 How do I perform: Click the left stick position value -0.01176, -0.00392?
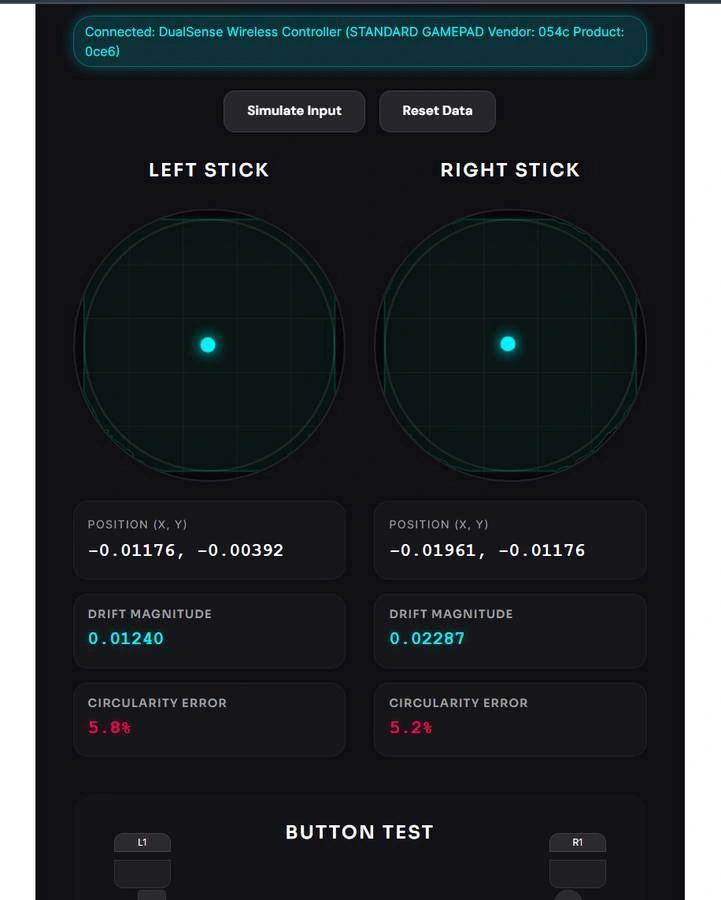tap(186, 550)
